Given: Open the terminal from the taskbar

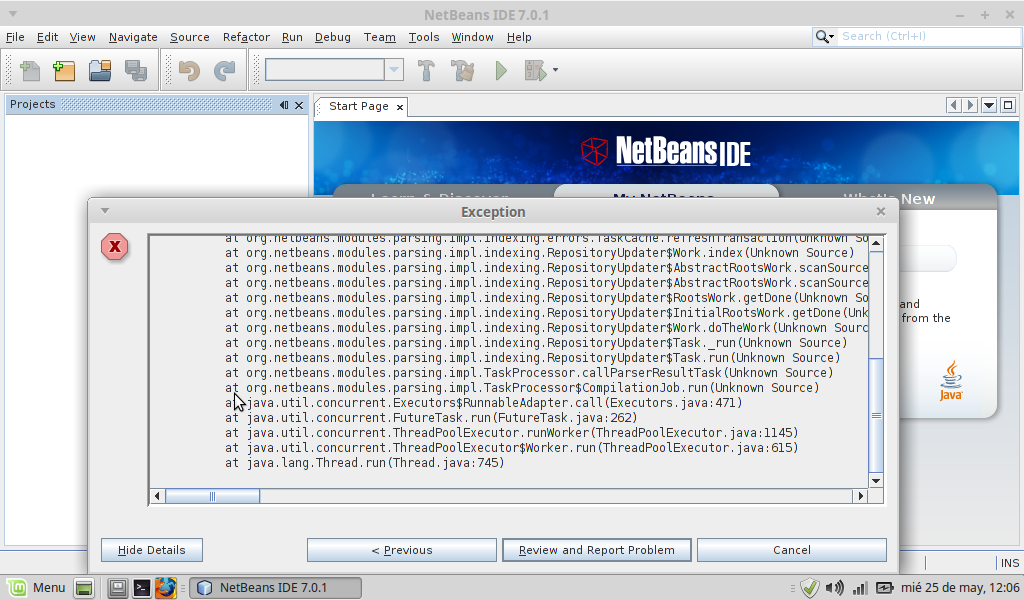Looking at the screenshot, I should (x=142, y=588).
